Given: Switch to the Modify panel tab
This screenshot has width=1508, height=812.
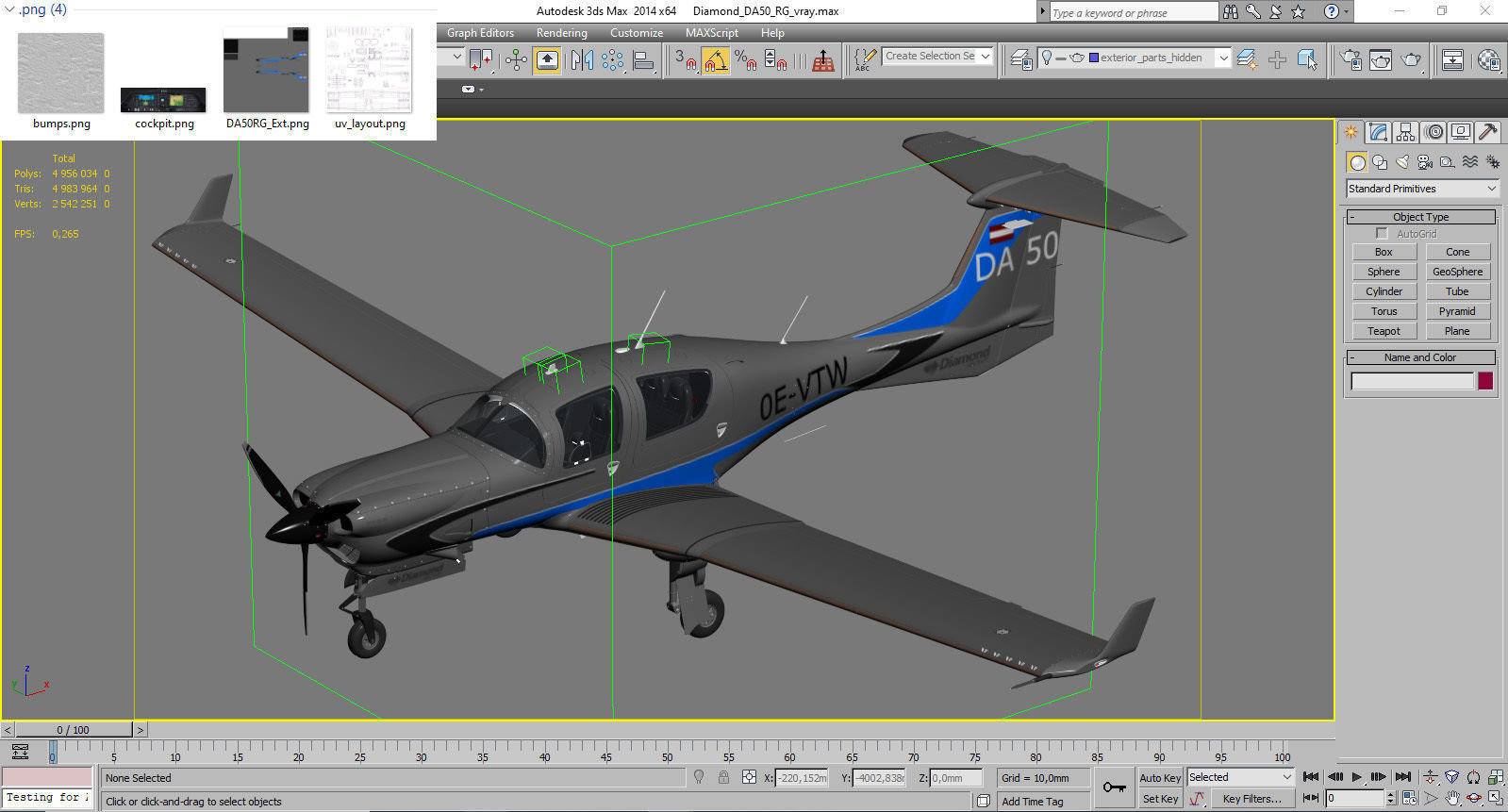Looking at the screenshot, I should [1379, 132].
